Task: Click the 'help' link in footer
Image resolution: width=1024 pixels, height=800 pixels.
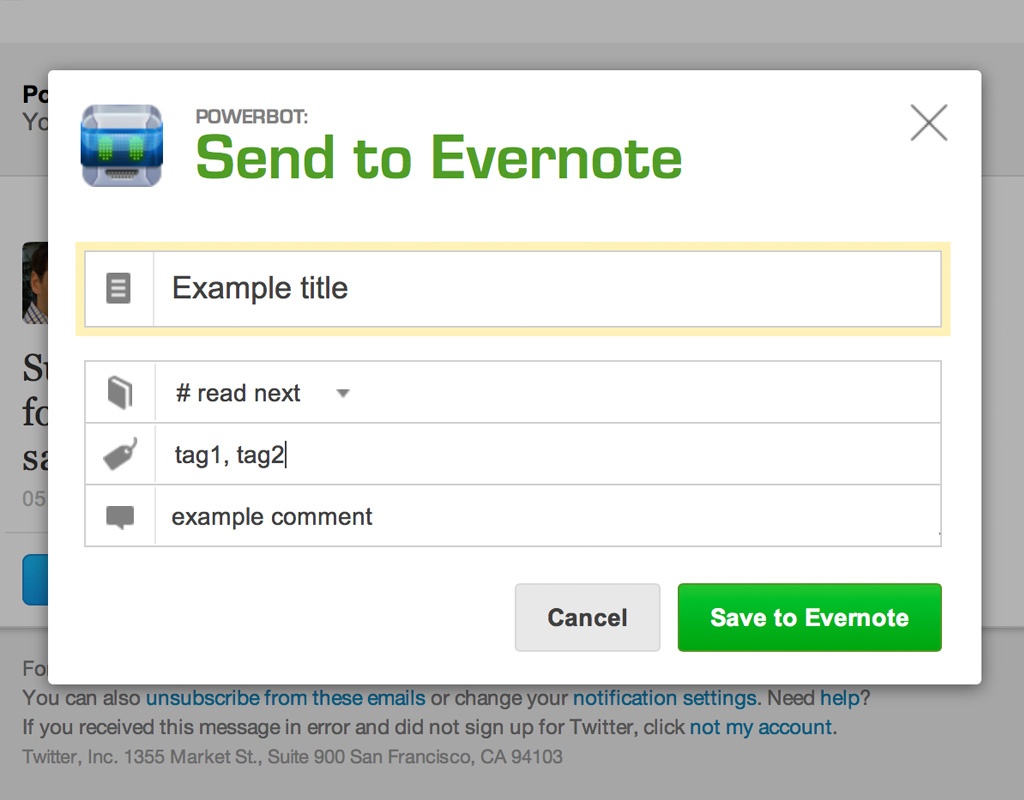Action: [x=840, y=698]
